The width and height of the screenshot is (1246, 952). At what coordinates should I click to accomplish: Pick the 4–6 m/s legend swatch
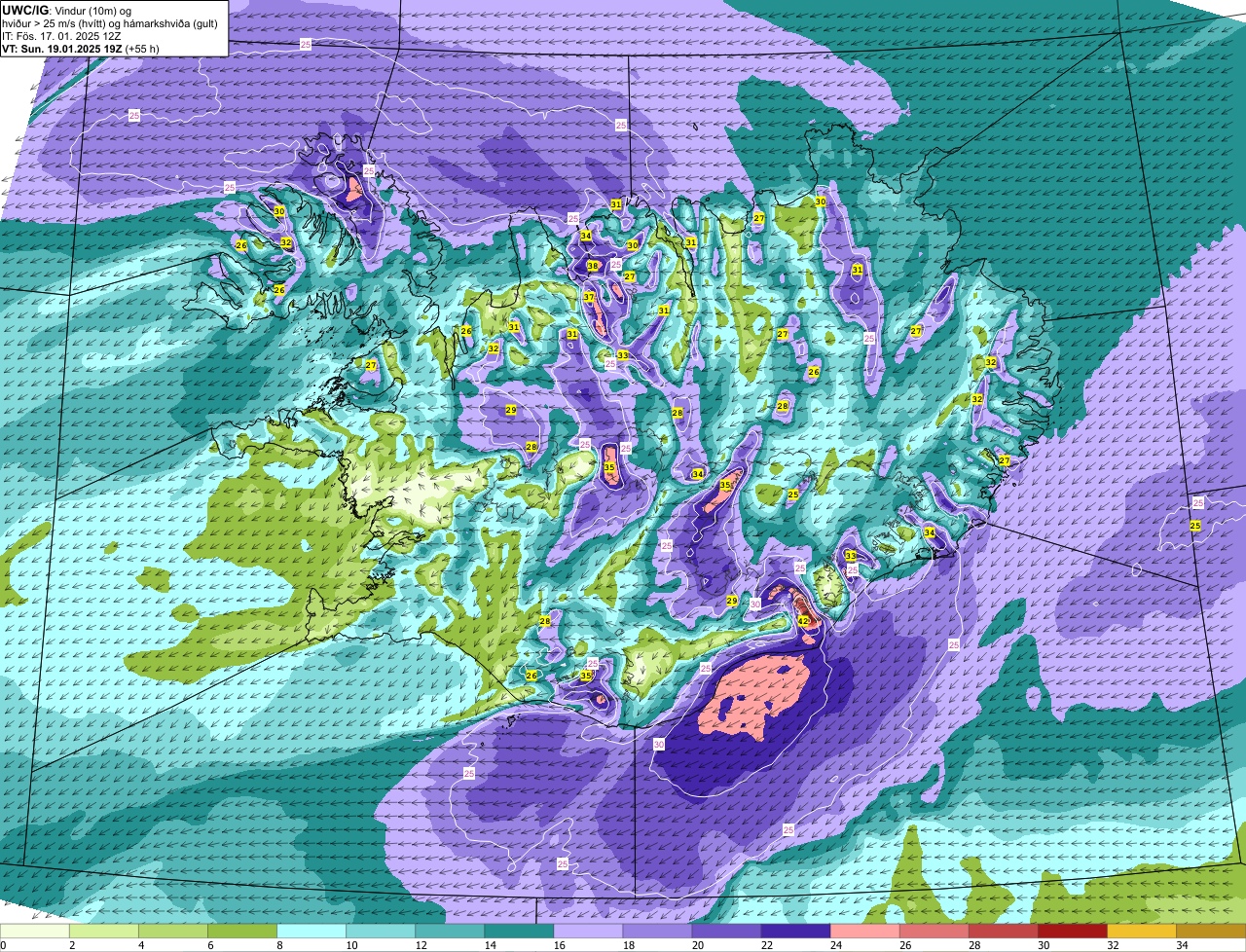click(173, 932)
